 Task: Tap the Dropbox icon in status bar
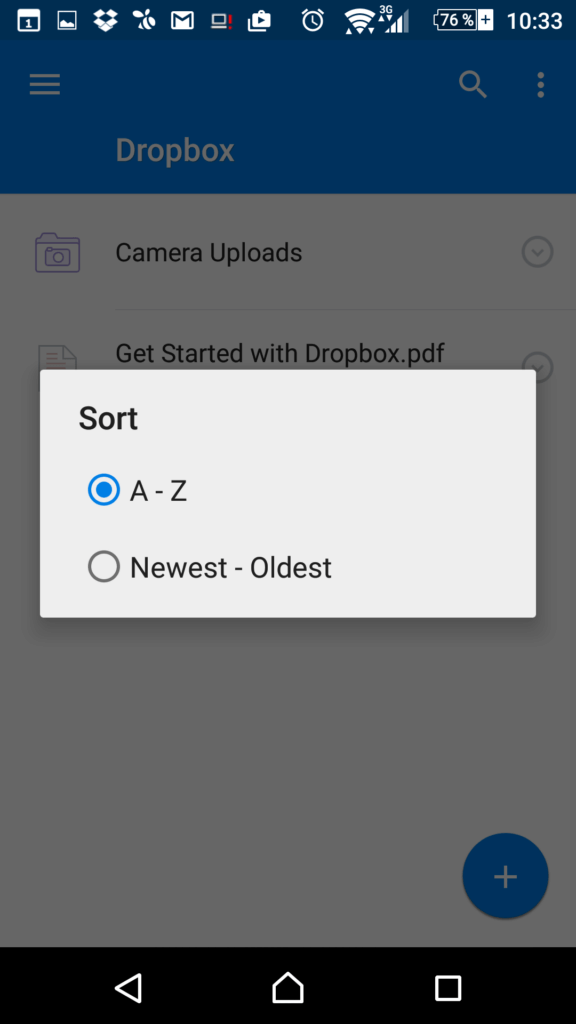[x=105, y=21]
